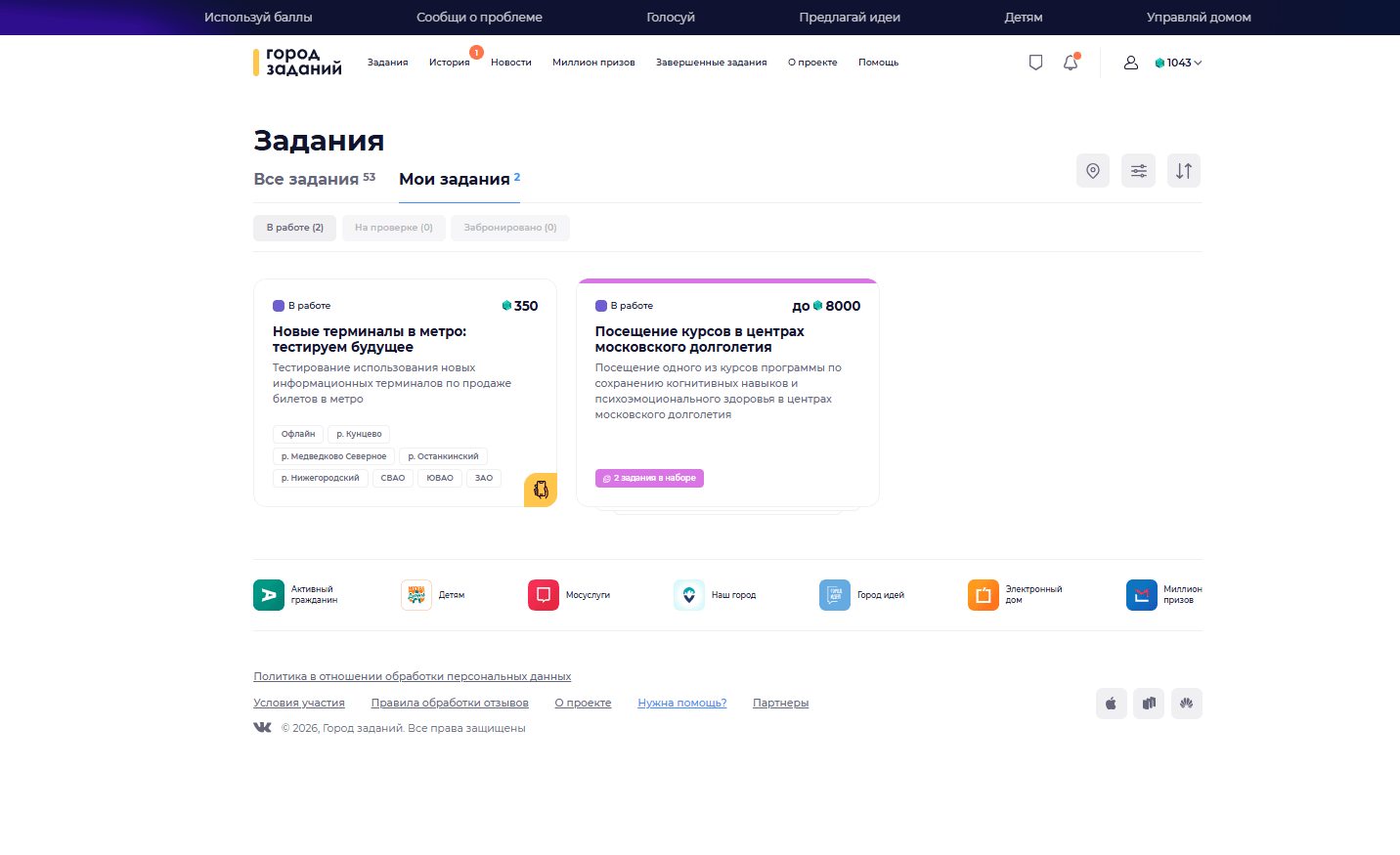Click Сообщи о проблеме in top bar
The height and width of the screenshot is (855, 1400).
point(479,18)
